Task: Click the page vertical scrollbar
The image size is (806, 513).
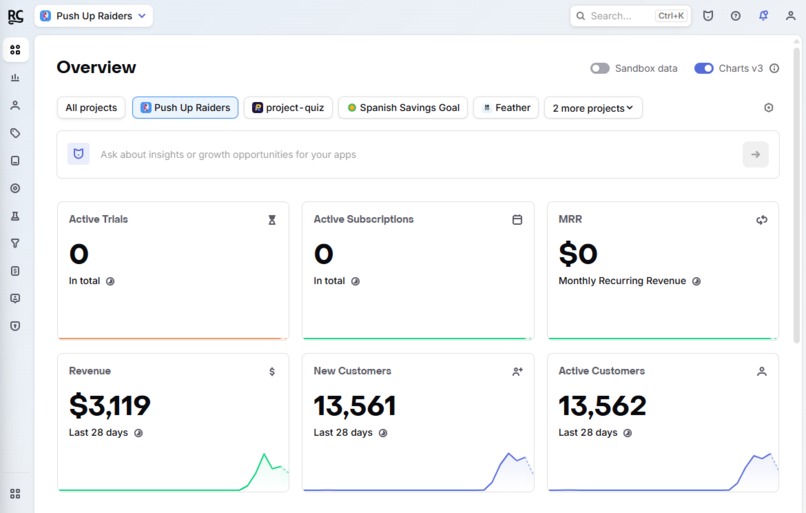Action: click(797, 195)
